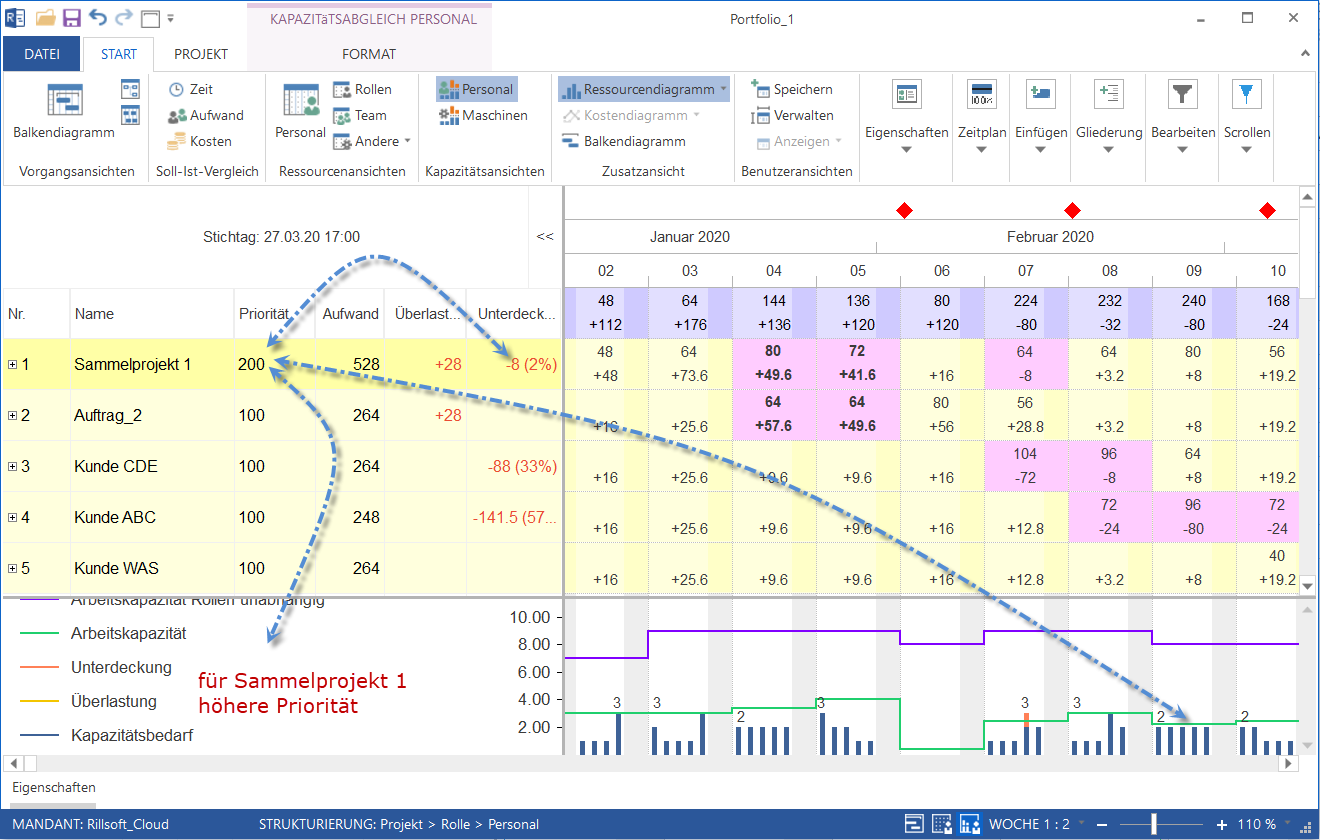Open the DATEI menu tab
This screenshot has height=840, width=1320.
[41, 54]
